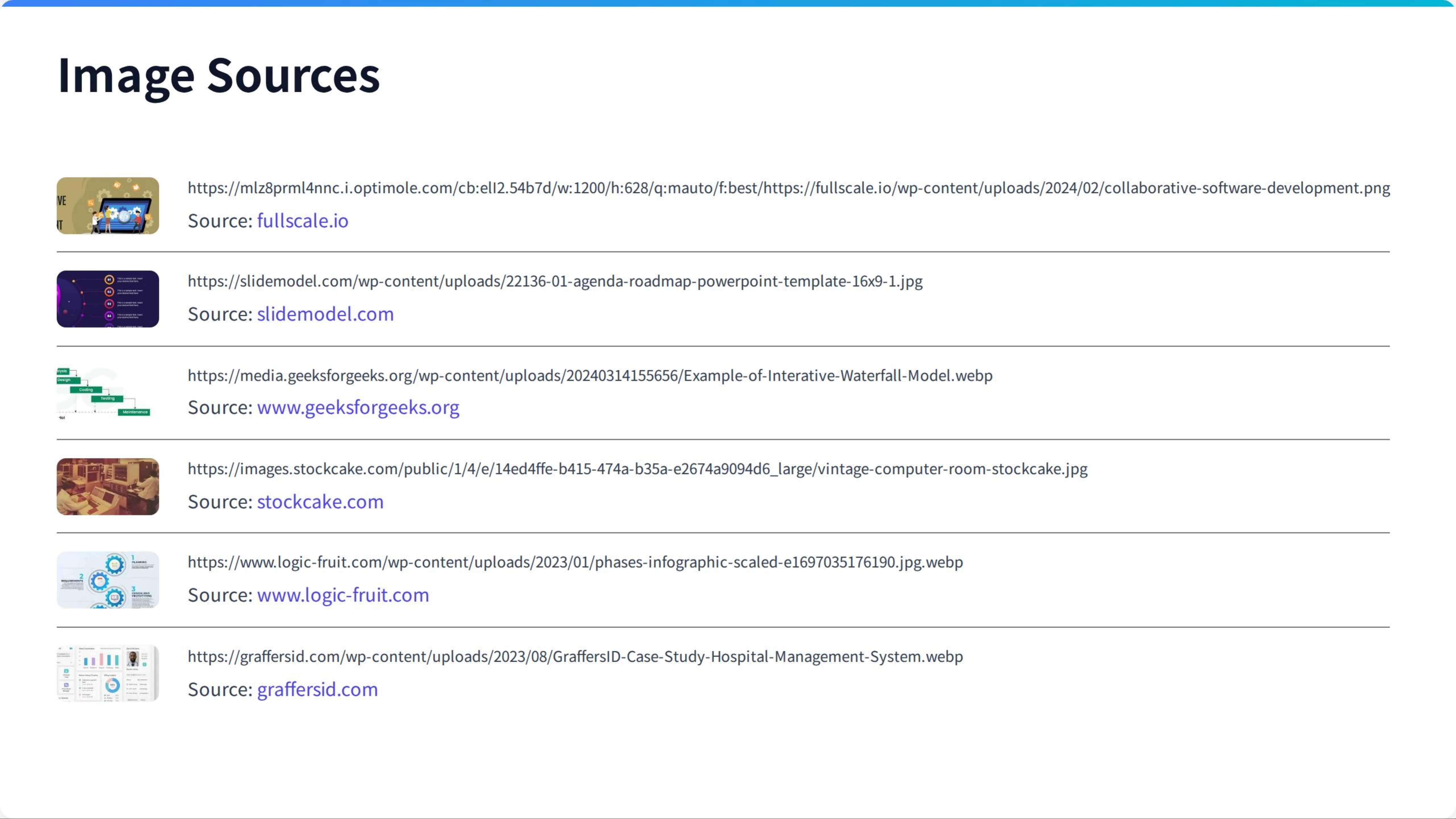
Task: Open the fullscale.io source link
Action: click(x=303, y=220)
